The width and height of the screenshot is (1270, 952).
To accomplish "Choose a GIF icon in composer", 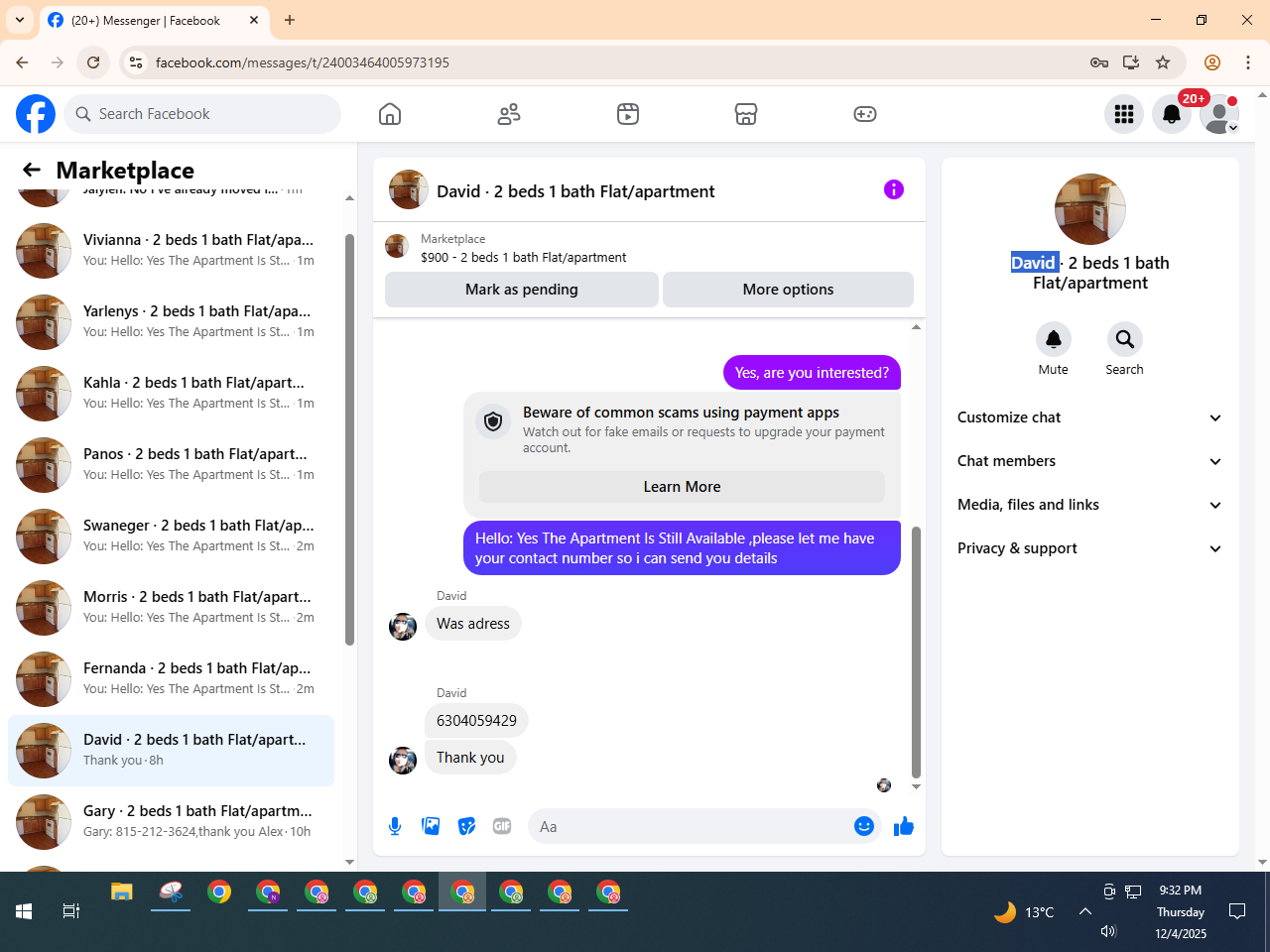I will pyautogui.click(x=502, y=826).
